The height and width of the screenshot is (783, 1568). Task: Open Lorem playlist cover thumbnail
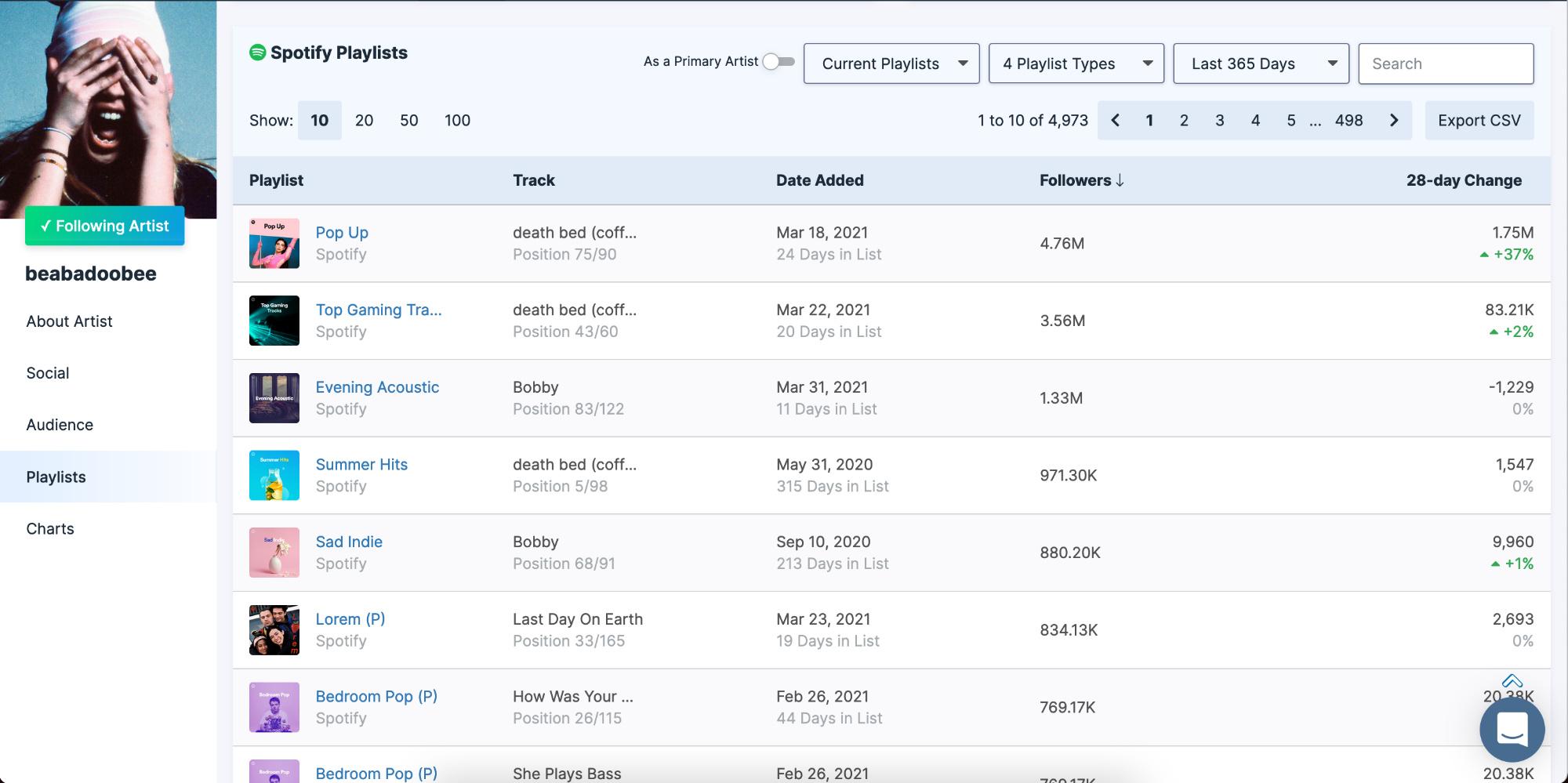click(274, 630)
